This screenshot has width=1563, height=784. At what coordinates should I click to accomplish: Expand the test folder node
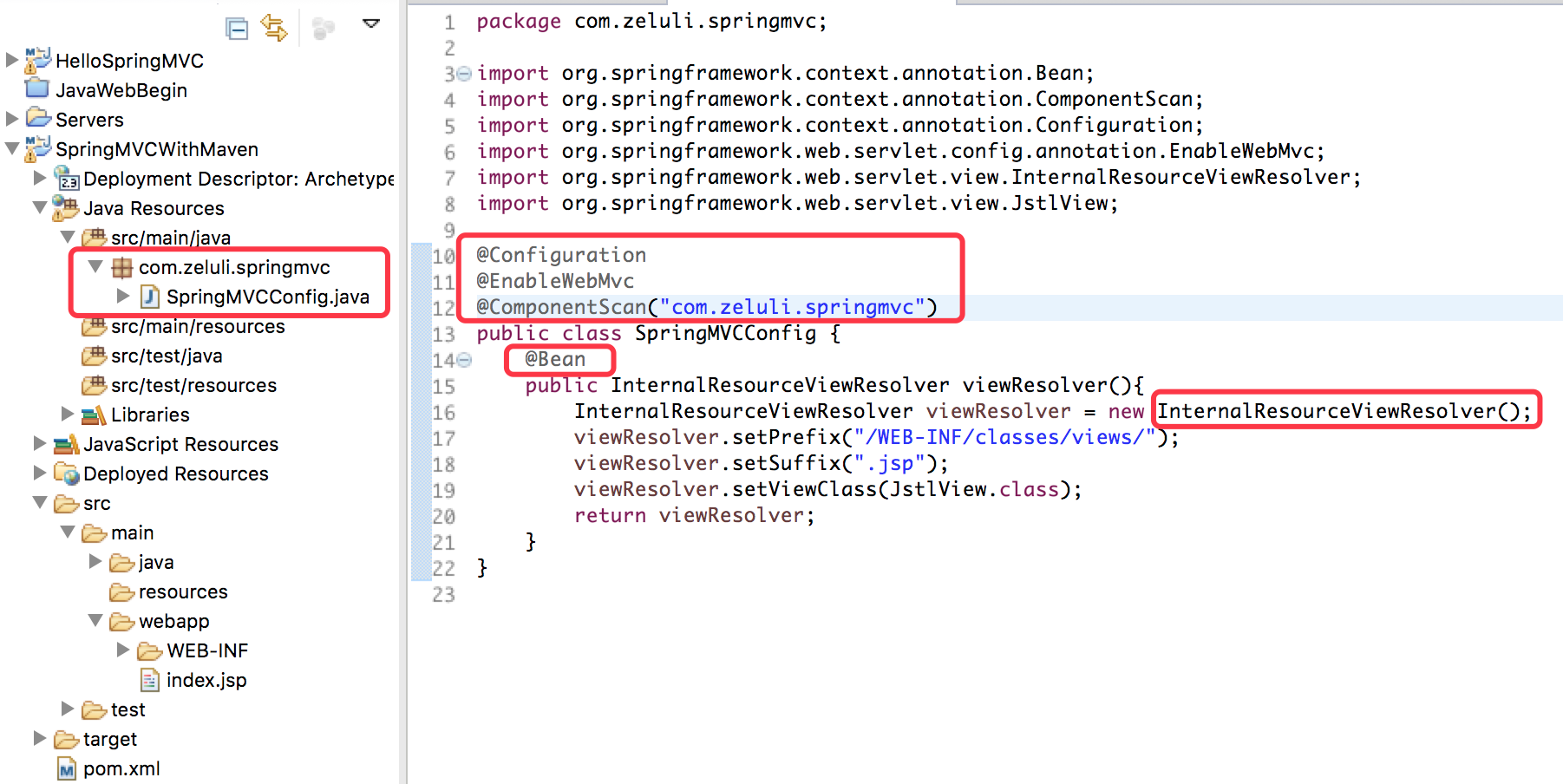coord(68,709)
